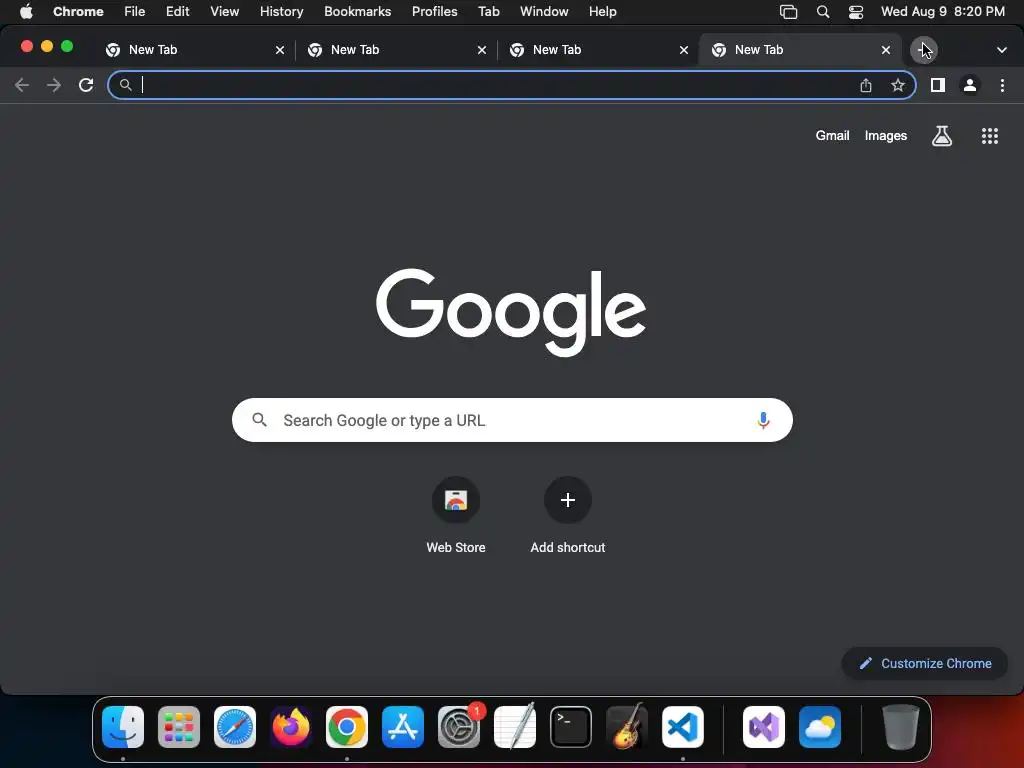This screenshot has height=768, width=1024.
Task: Click the new tab plus button
Action: (923, 50)
